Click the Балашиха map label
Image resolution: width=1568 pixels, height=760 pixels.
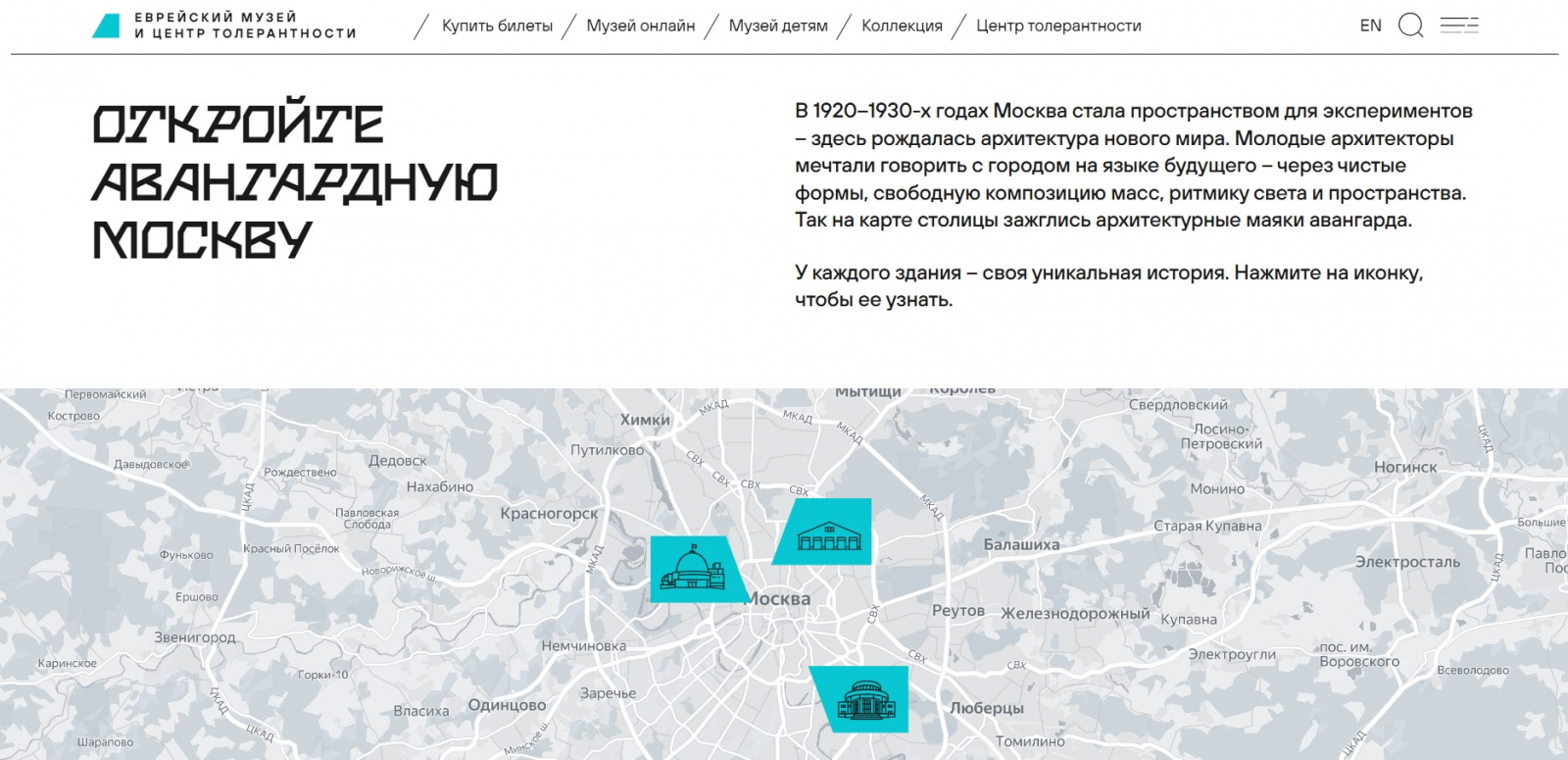(1021, 544)
